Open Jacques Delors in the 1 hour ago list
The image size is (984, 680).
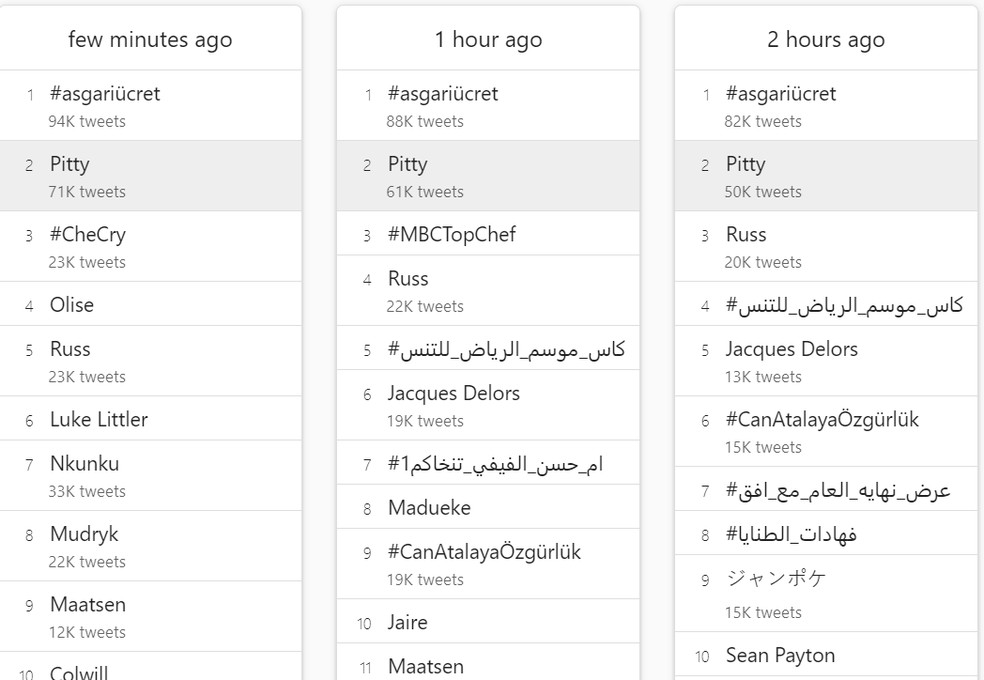click(454, 393)
